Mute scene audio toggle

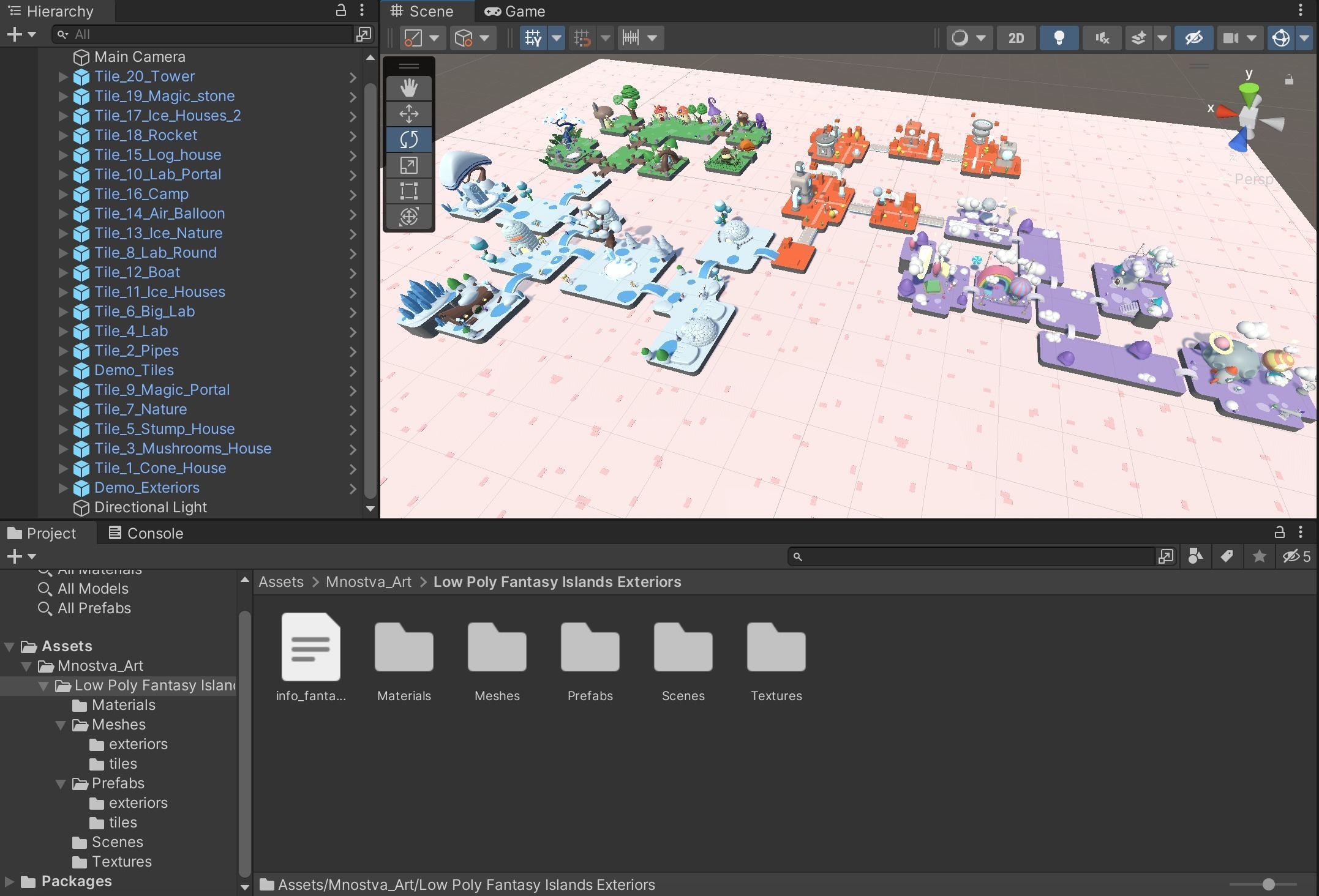tap(1102, 38)
